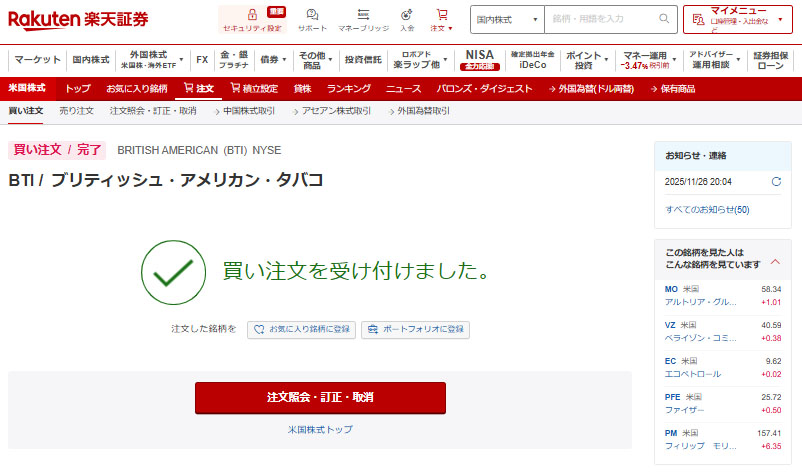
Task: Expand the 外国株式 navigation menu
Action: point(150,59)
